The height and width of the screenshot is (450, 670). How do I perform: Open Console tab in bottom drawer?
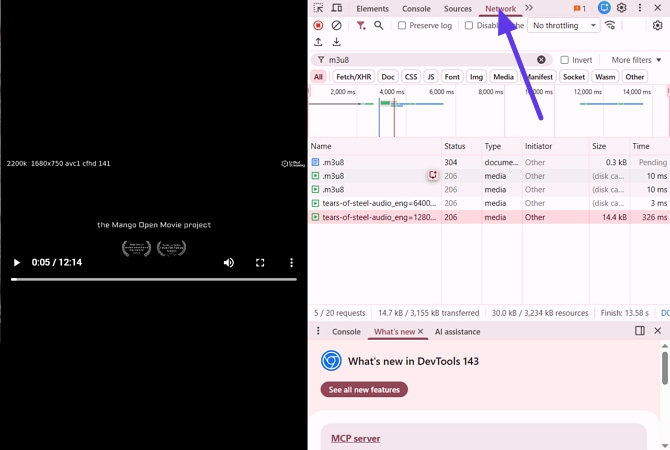click(x=346, y=332)
